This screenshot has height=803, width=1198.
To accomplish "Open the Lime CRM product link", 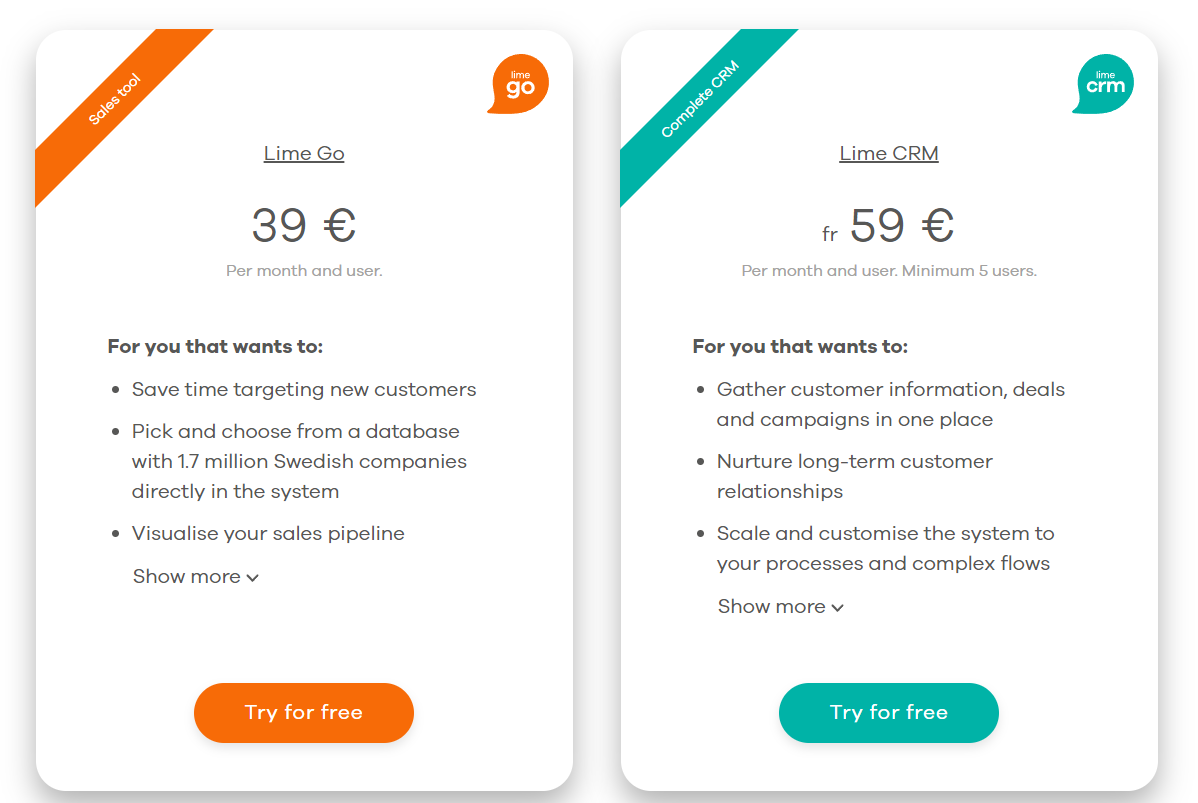I will [x=888, y=153].
